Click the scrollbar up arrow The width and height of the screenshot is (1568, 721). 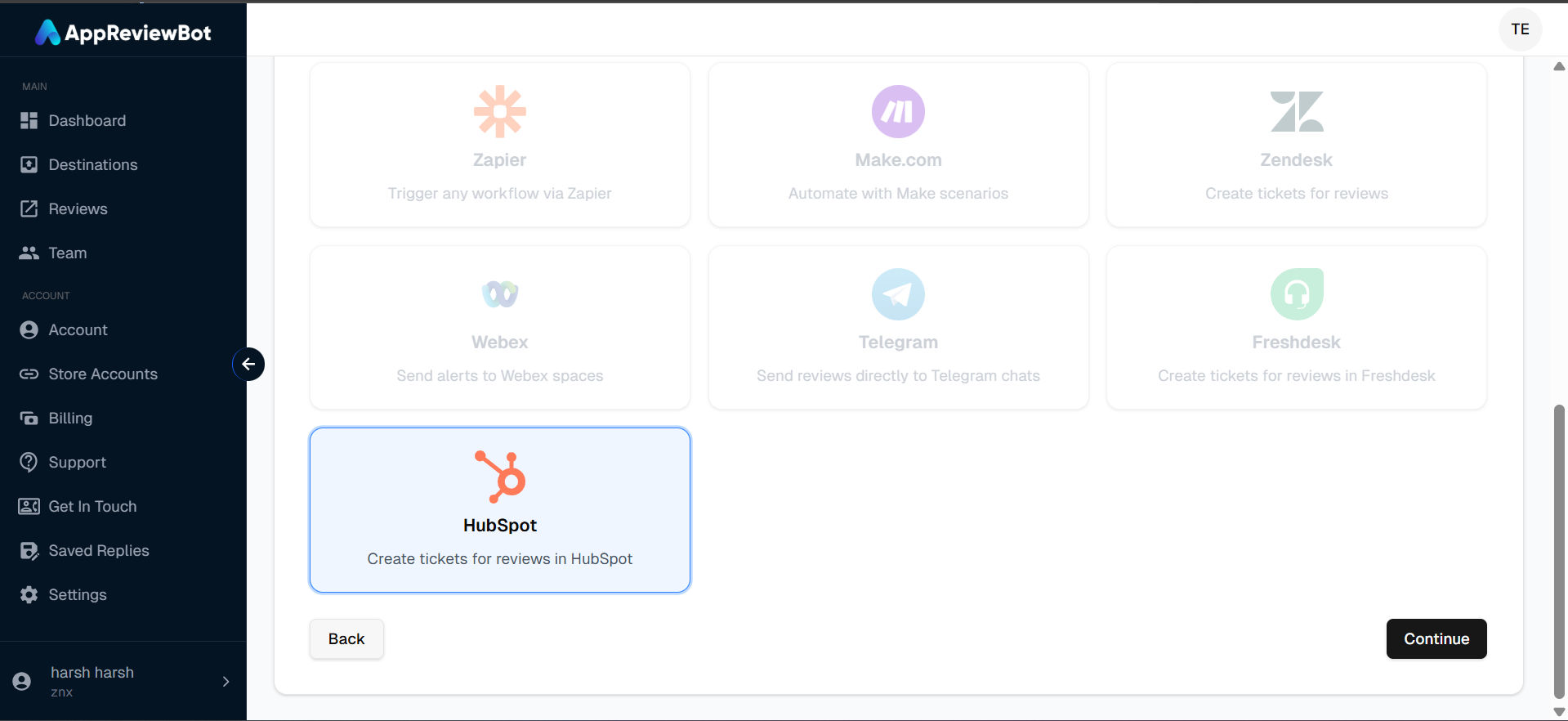1559,66
